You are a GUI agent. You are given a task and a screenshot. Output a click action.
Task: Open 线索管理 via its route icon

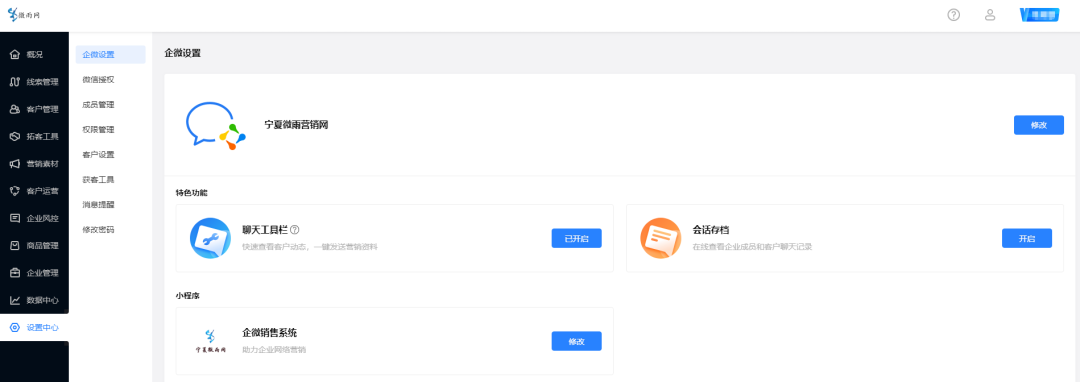(14, 82)
